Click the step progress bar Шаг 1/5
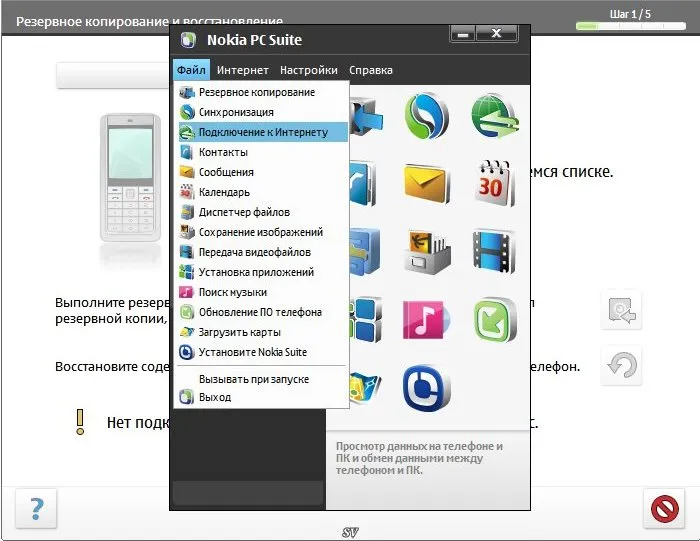Screen dimensions: 700x541 tap(631, 26)
